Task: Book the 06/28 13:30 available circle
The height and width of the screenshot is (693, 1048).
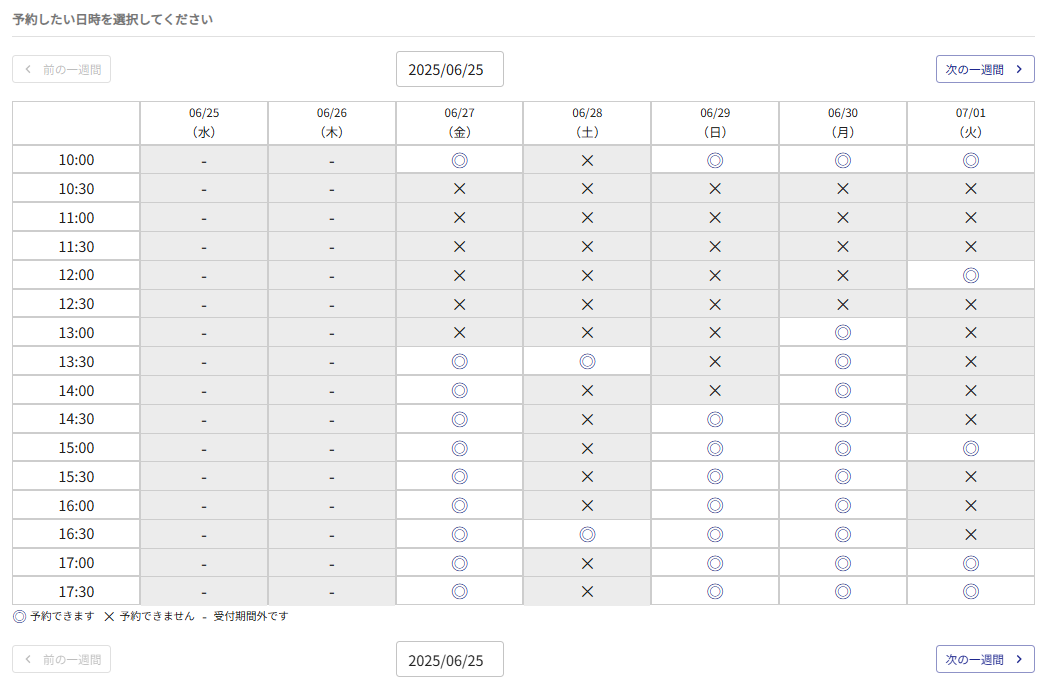Action: (x=587, y=361)
